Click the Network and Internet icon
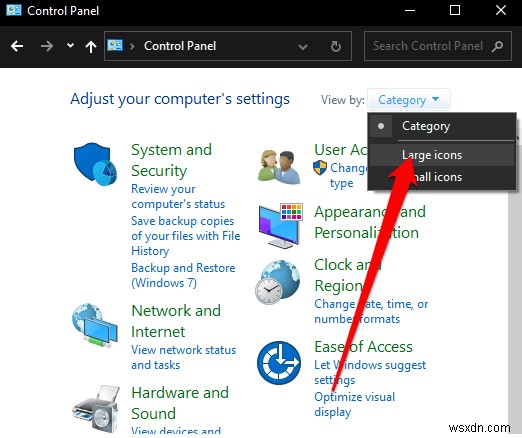522x438 pixels. (x=95, y=325)
